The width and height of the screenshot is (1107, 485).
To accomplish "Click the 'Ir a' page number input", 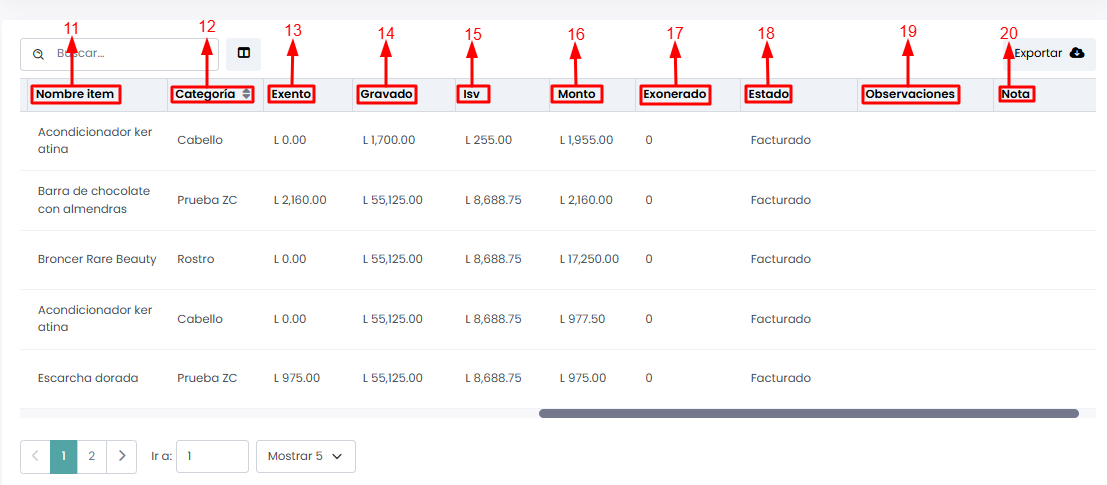I will click(x=212, y=456).
